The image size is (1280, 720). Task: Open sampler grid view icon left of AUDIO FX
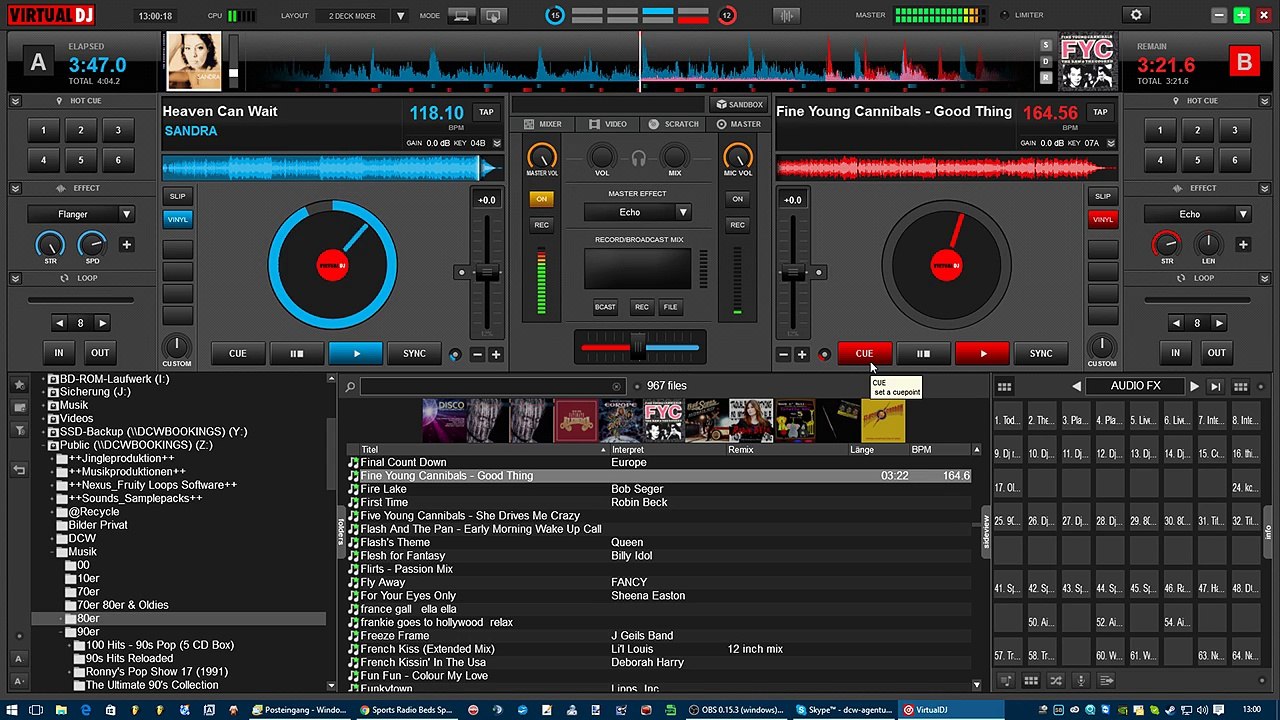[1004, 386]
